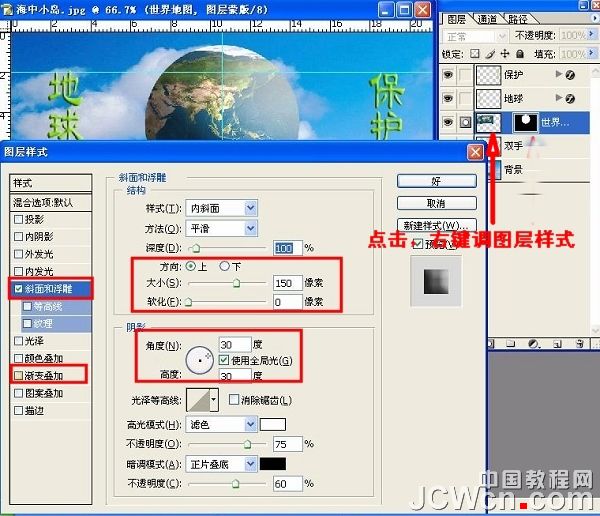Enable the 渐变叠加 gradient overlay checkbox
The image size is (600, 516).
tap(18, 376)
